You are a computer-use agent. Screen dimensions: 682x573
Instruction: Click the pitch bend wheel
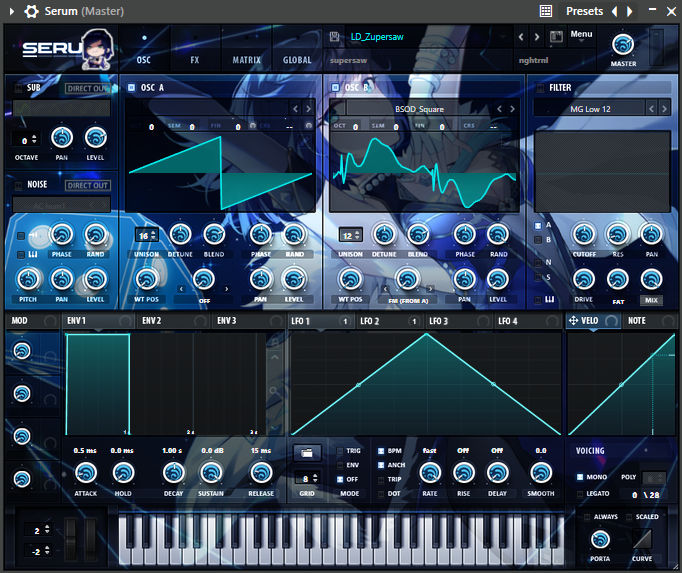[70, 539]
